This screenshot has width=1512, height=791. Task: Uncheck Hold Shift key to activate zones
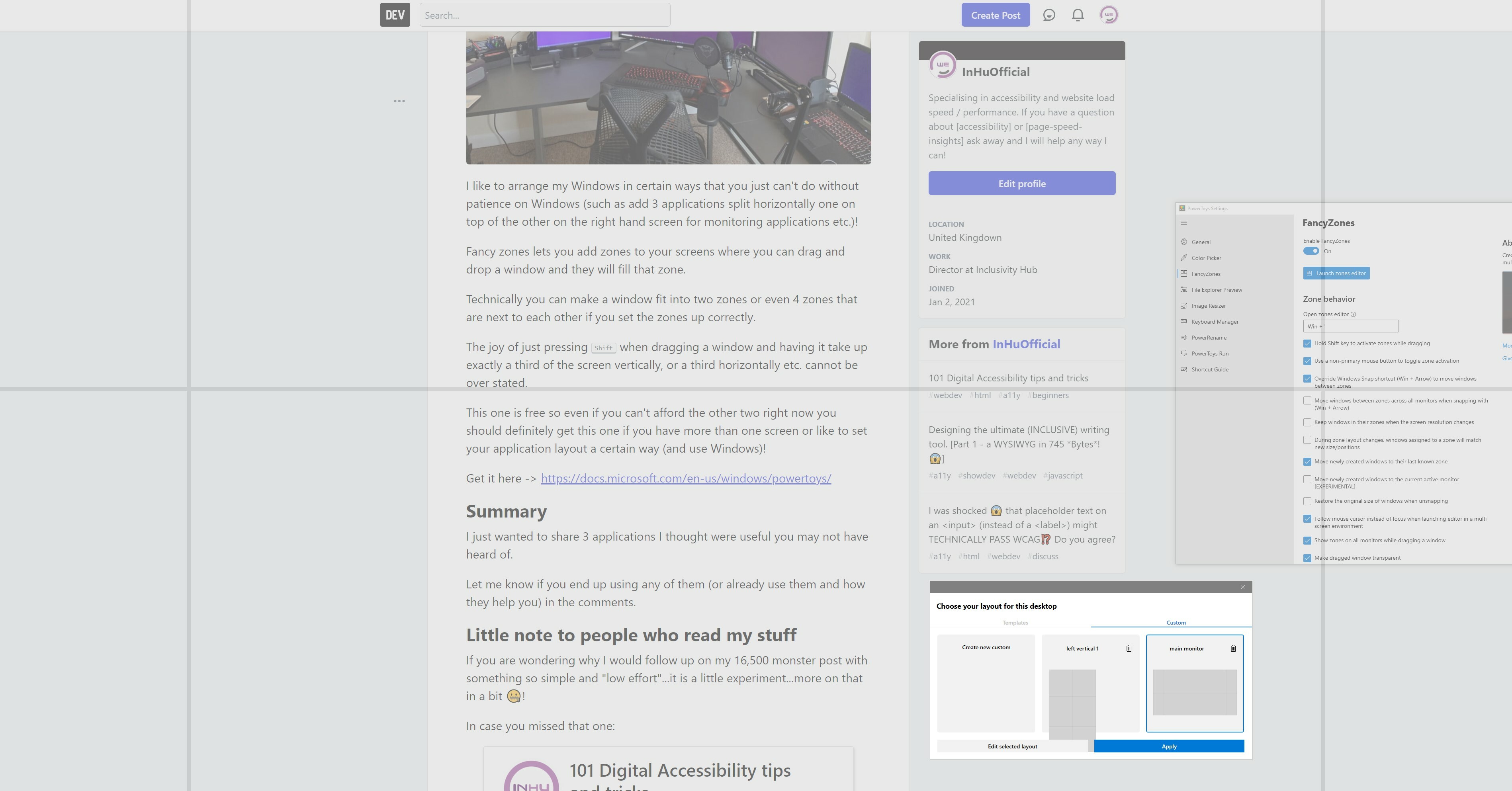(x=1307, y=344)
